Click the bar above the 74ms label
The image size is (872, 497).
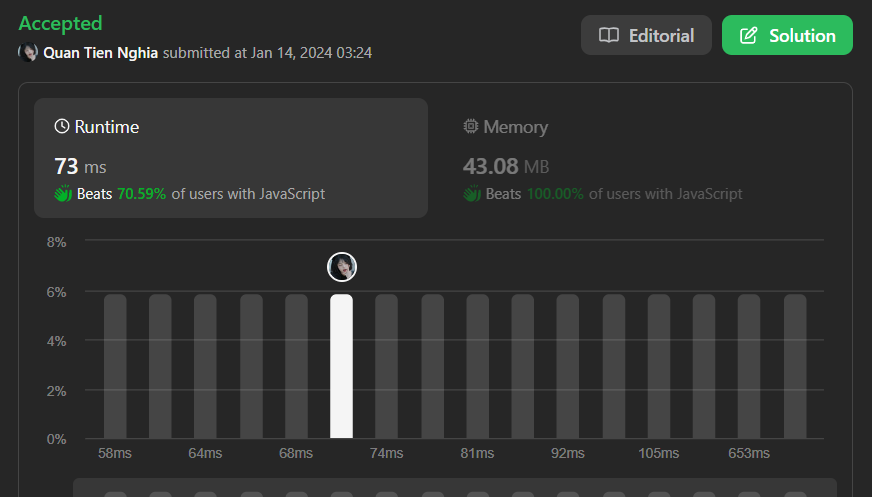pos(387,366)
